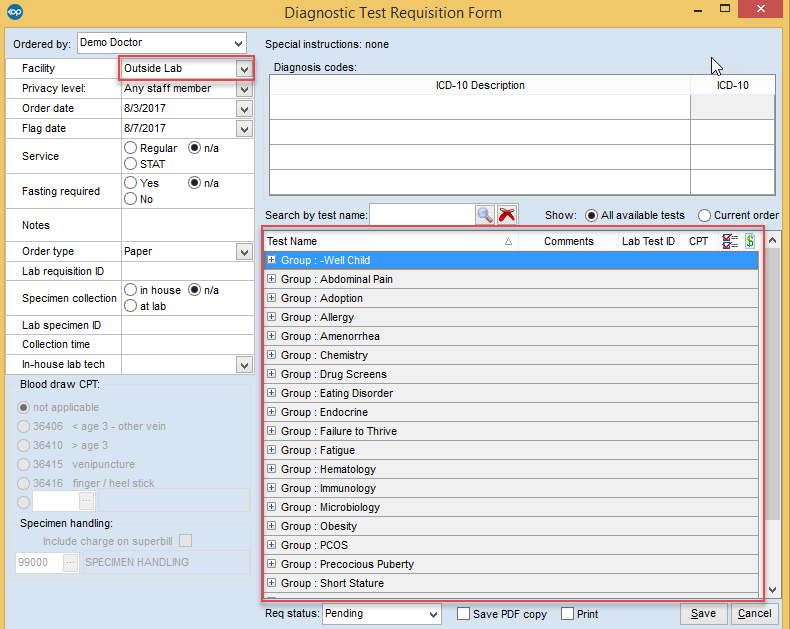Click the checklist column header icon

tap(730, 241)
